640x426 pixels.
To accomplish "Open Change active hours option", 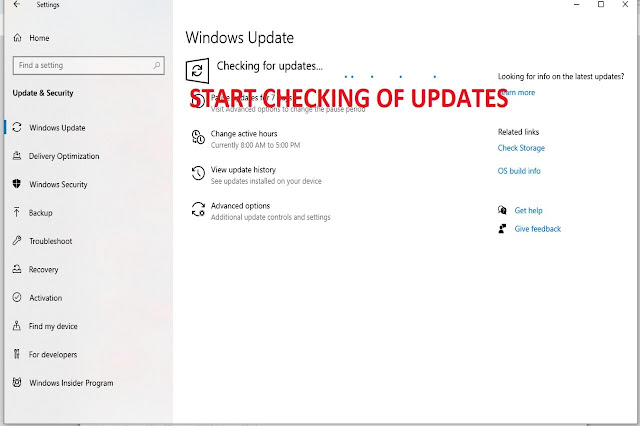I will [244, 133].
